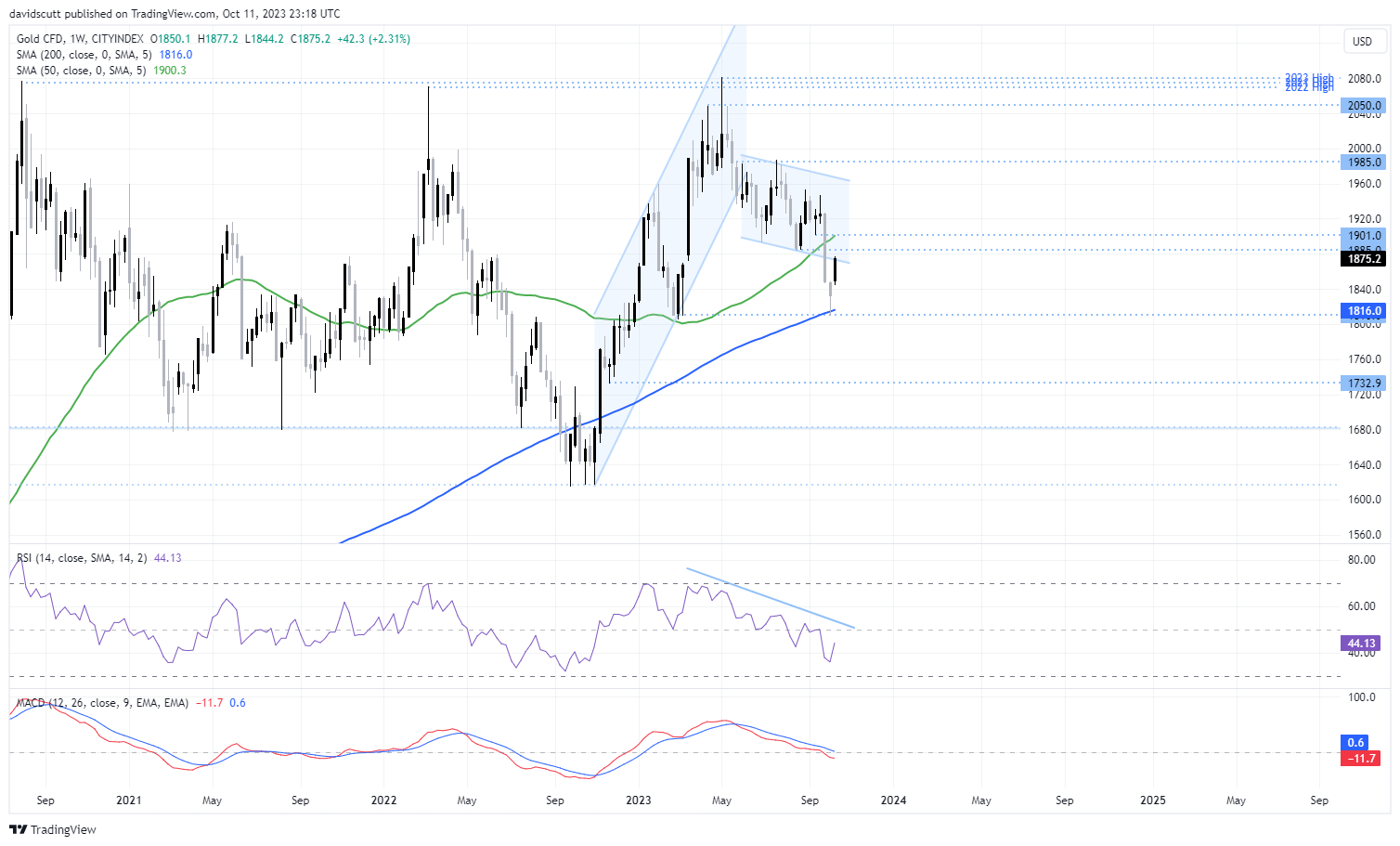
Task: Click the 1600.0 price axis tick
Action: tap(1365, 500)
